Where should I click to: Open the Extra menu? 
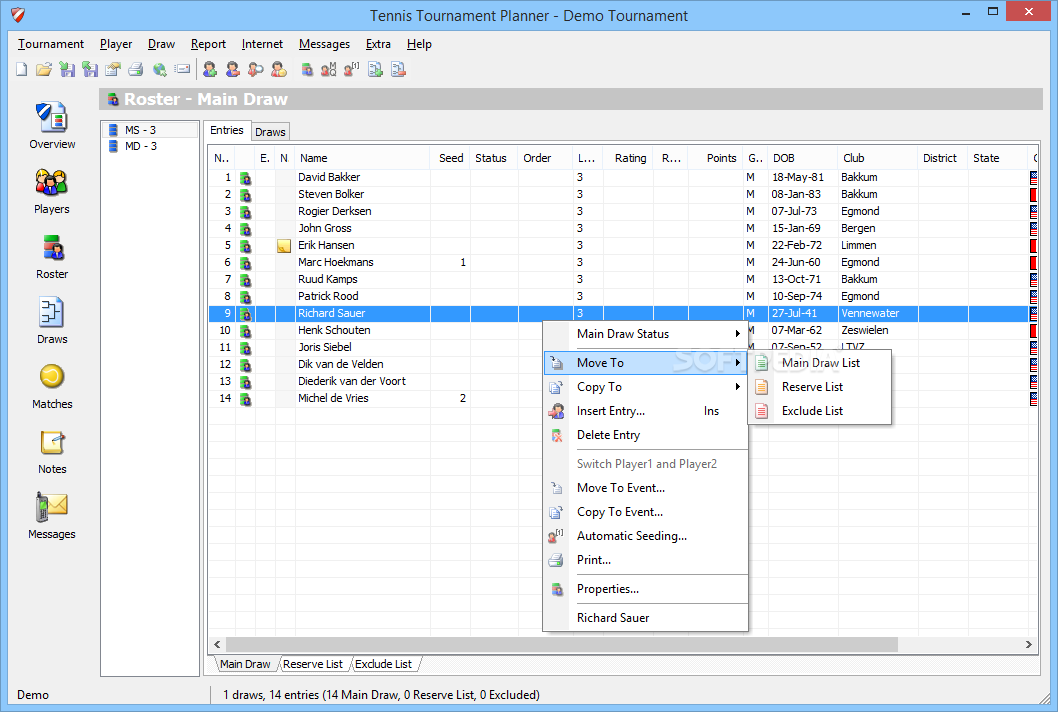(x=378, y=44)
